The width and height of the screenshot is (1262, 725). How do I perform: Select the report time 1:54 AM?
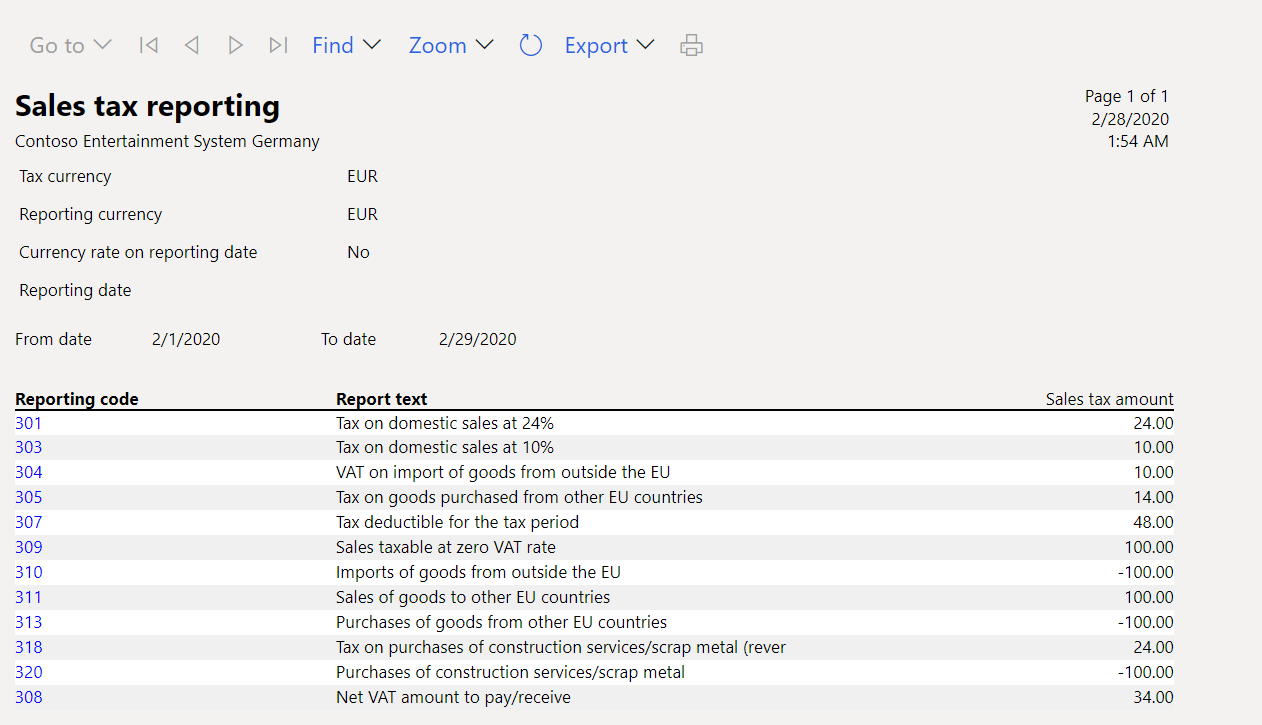(x=1138, y=142)
